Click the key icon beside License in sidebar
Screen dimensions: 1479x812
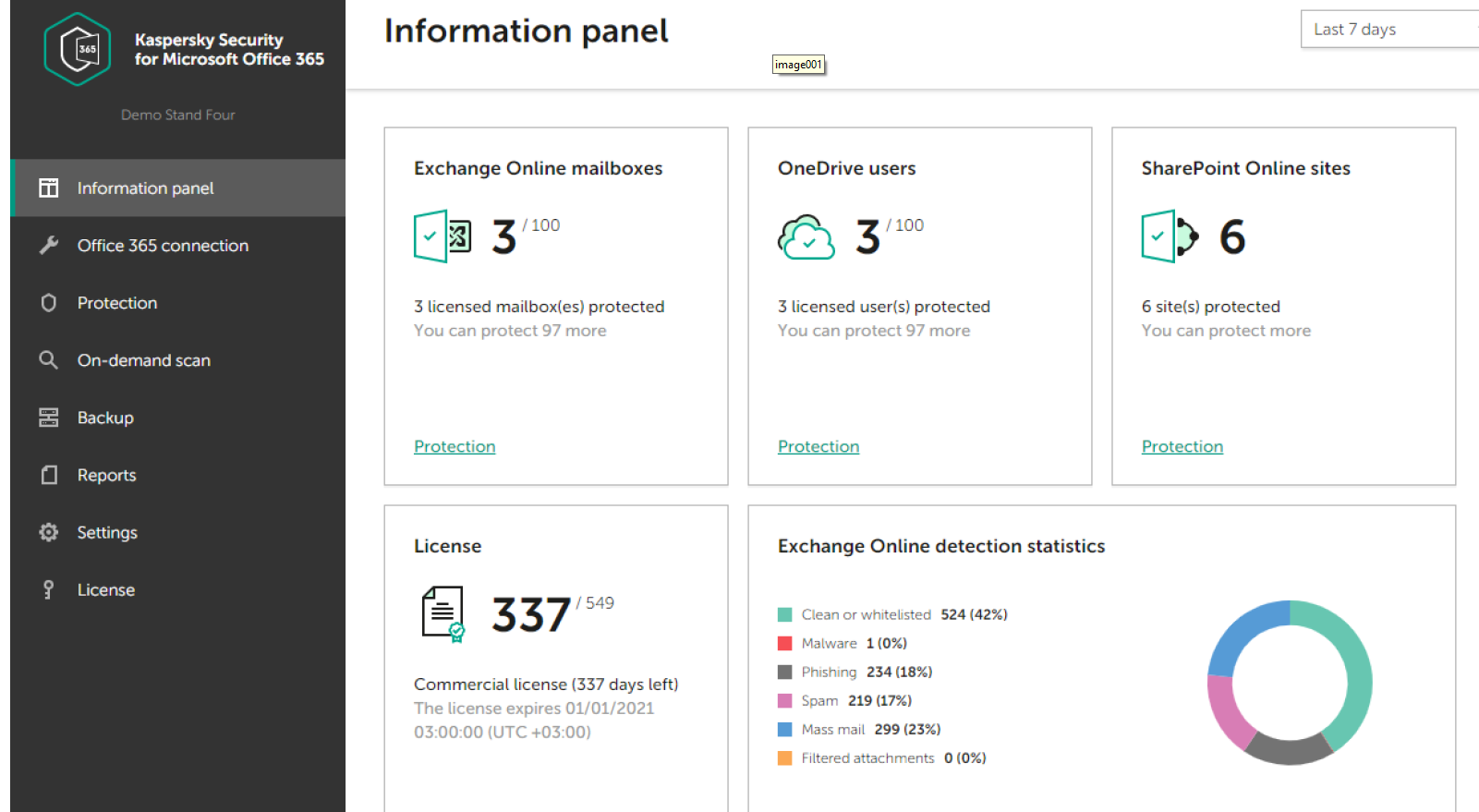click(49, 589)
